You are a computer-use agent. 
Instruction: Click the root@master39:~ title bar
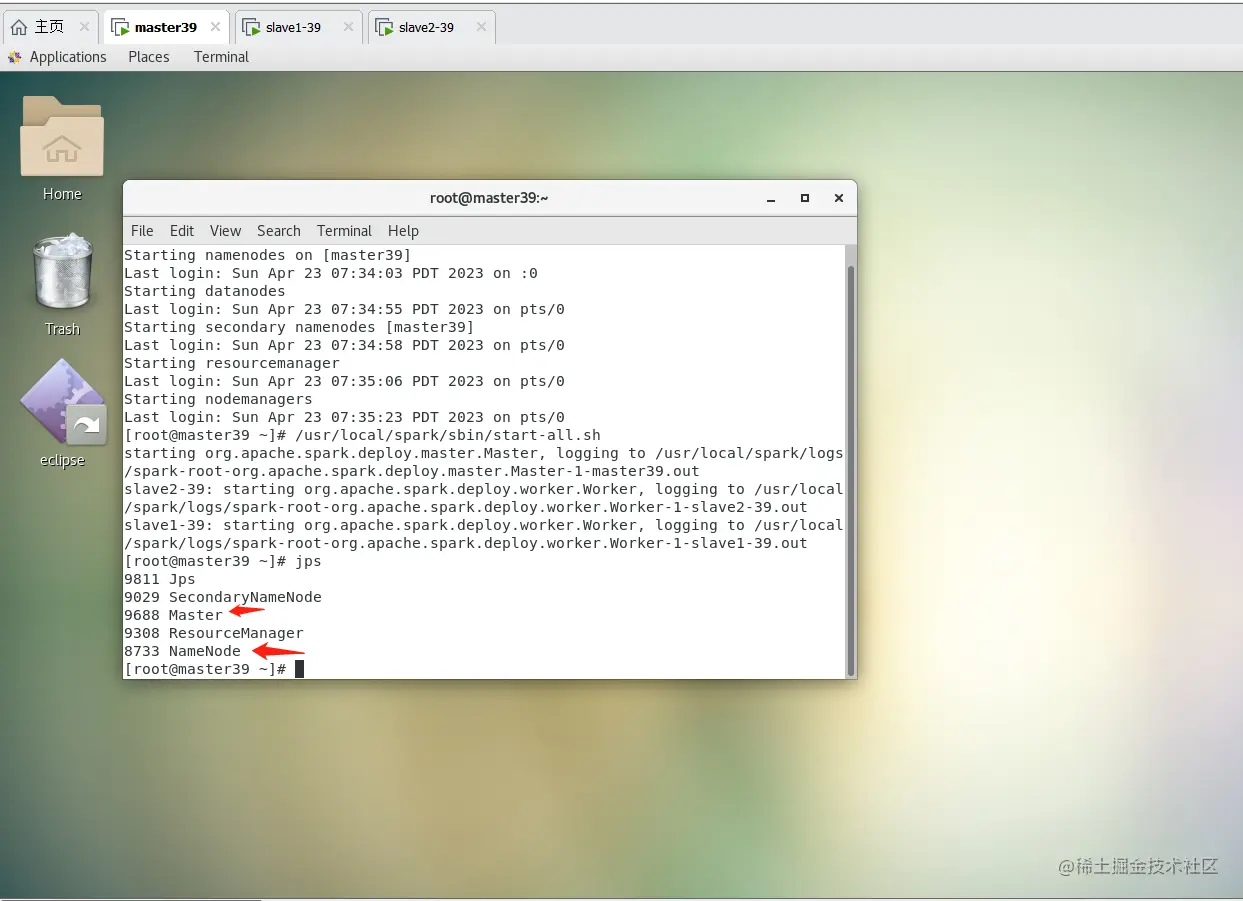[x=489, y=198]
